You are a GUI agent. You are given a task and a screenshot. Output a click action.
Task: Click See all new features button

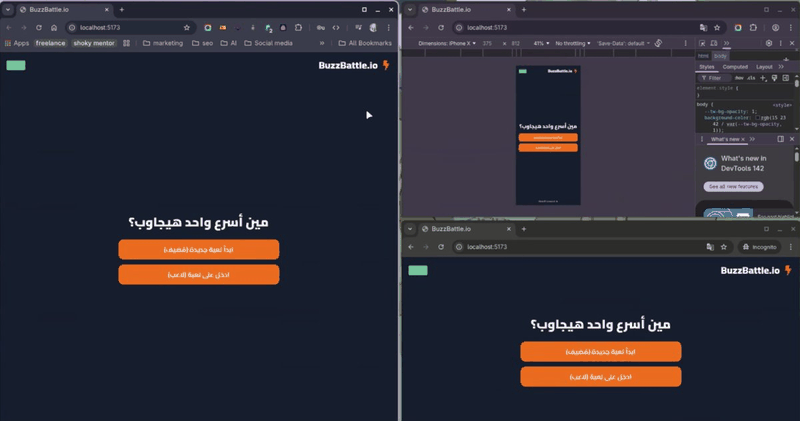(733, 187)
